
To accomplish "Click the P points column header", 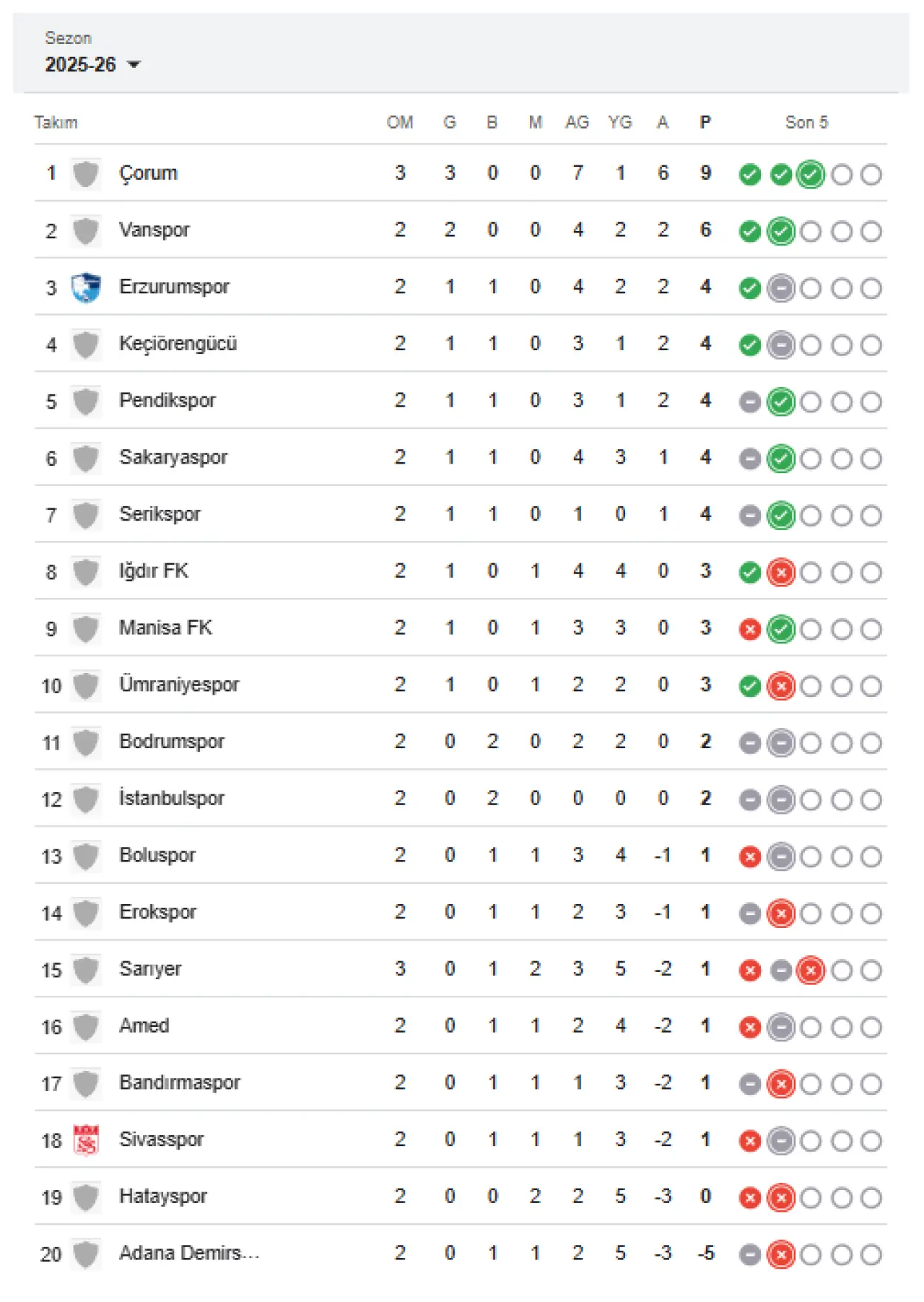I will [705, 123].
